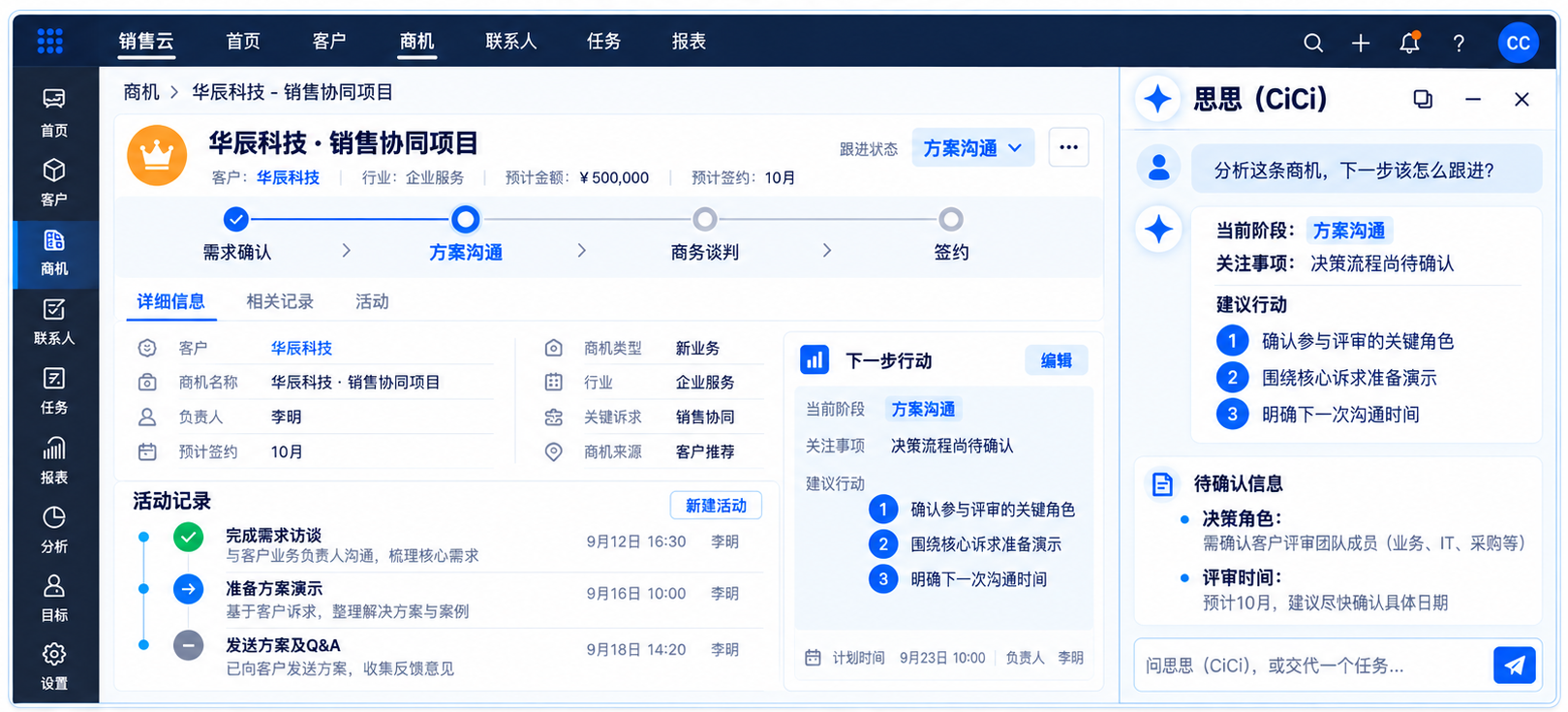This screenshot has width=1568, height=712.
Task: Switch to the 相关记录 tab
Action: [x=280, y=301]
